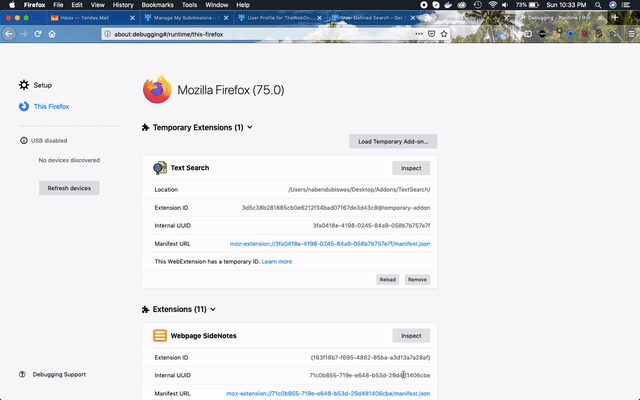Reload the current page

(38, 34)
